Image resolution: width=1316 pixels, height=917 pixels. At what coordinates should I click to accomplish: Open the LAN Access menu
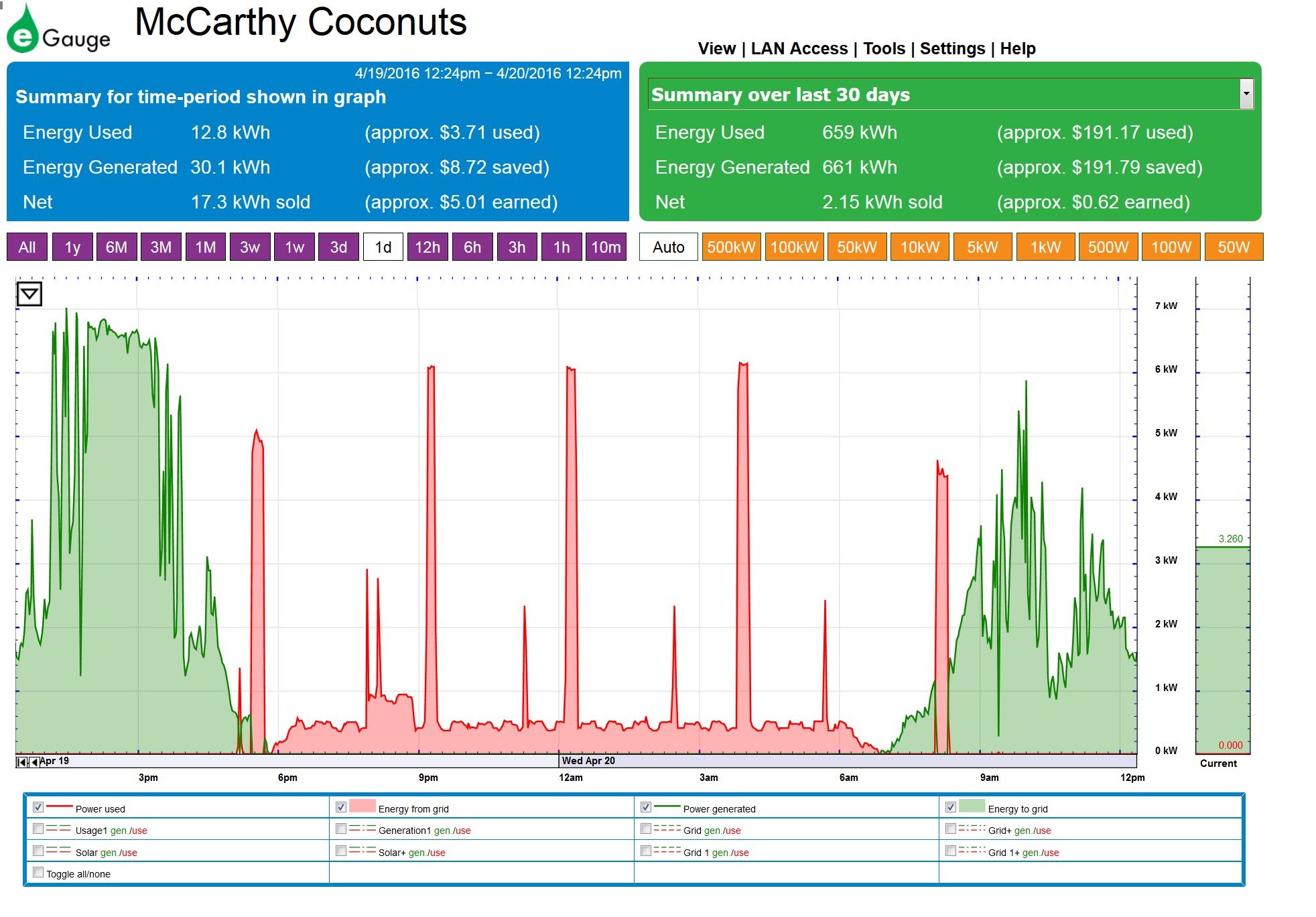799,49
